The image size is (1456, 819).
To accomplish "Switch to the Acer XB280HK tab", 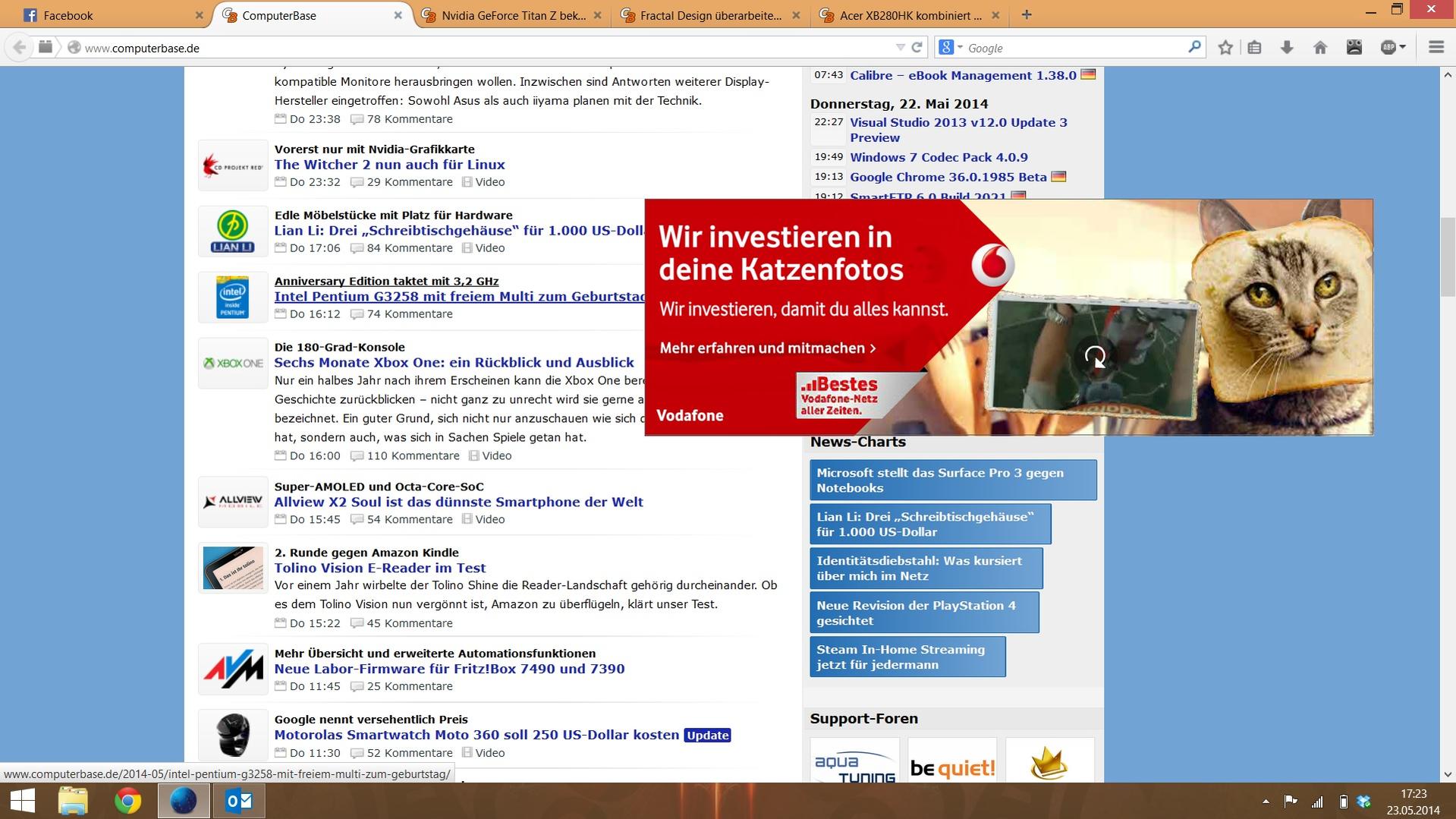I will pos(910,14).
